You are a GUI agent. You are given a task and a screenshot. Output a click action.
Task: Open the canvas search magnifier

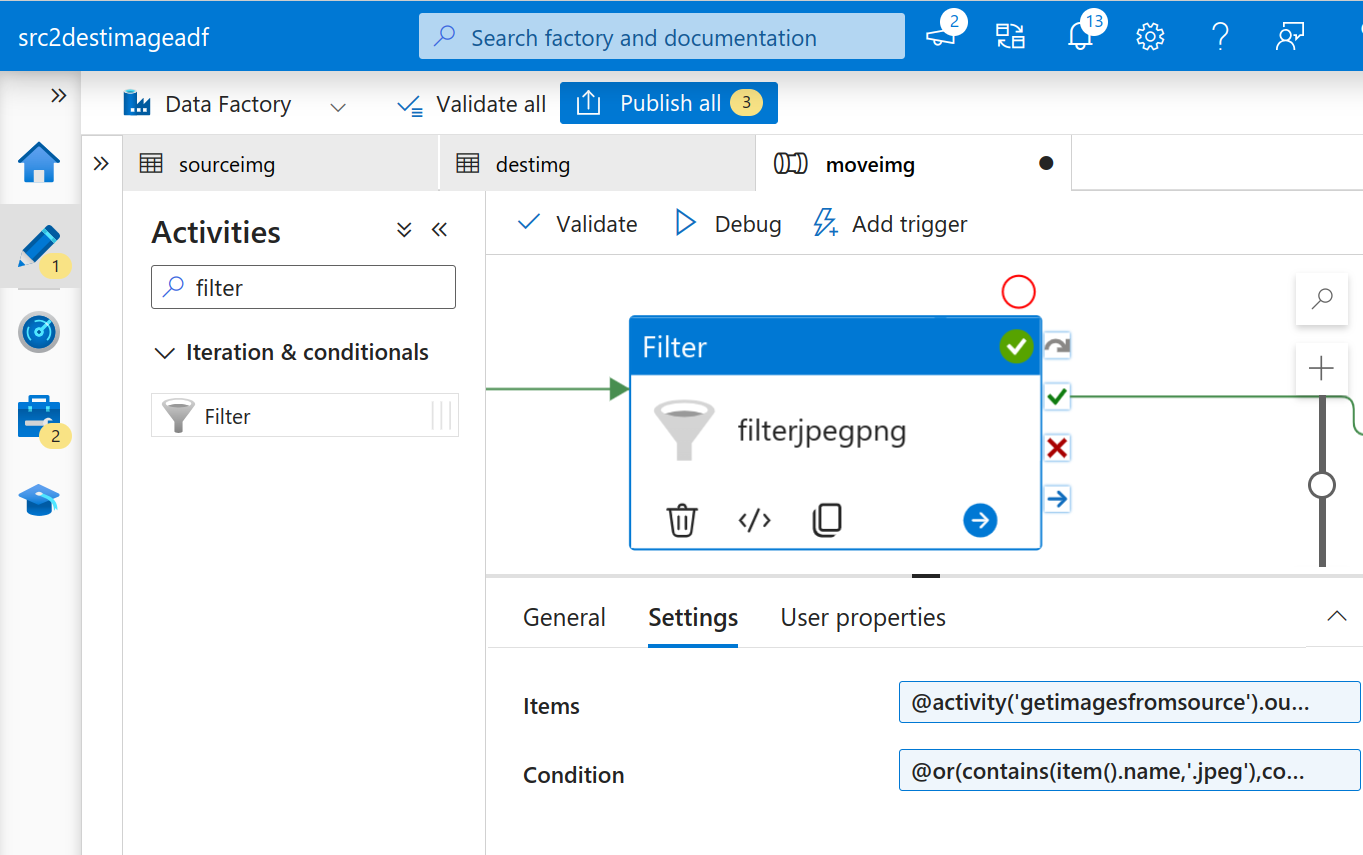pyautogui.click(x=1322, y=298)
